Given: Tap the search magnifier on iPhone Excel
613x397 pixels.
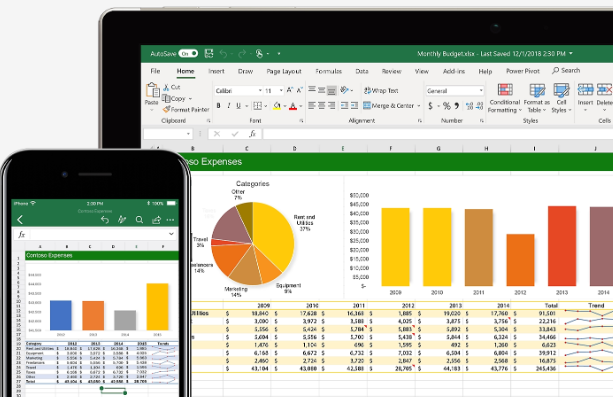Looking at the screenshot, I should coord(139,220).
